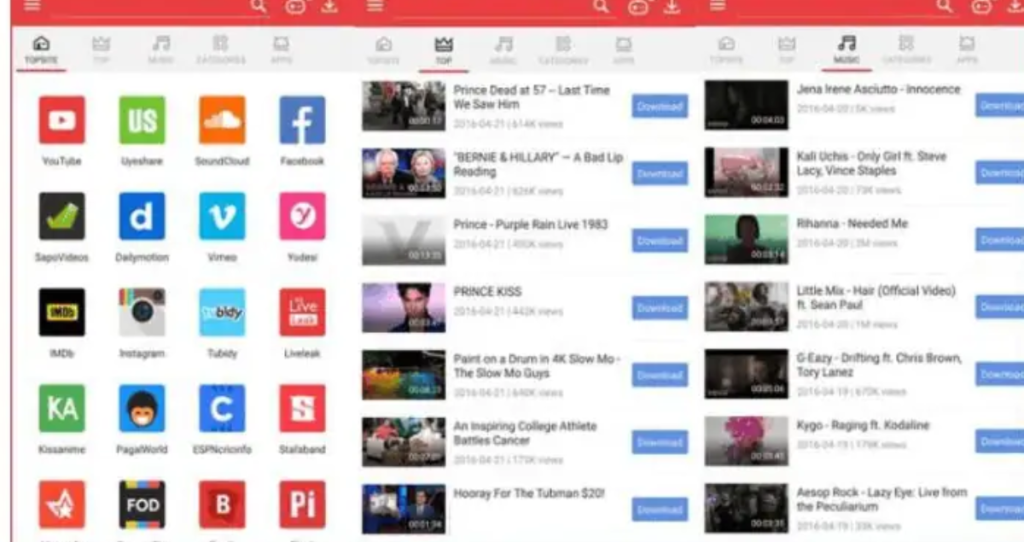1024x542 pixels.
Task: Click downloads icon above the site icons grid
Action: click(x=330, y=7)
